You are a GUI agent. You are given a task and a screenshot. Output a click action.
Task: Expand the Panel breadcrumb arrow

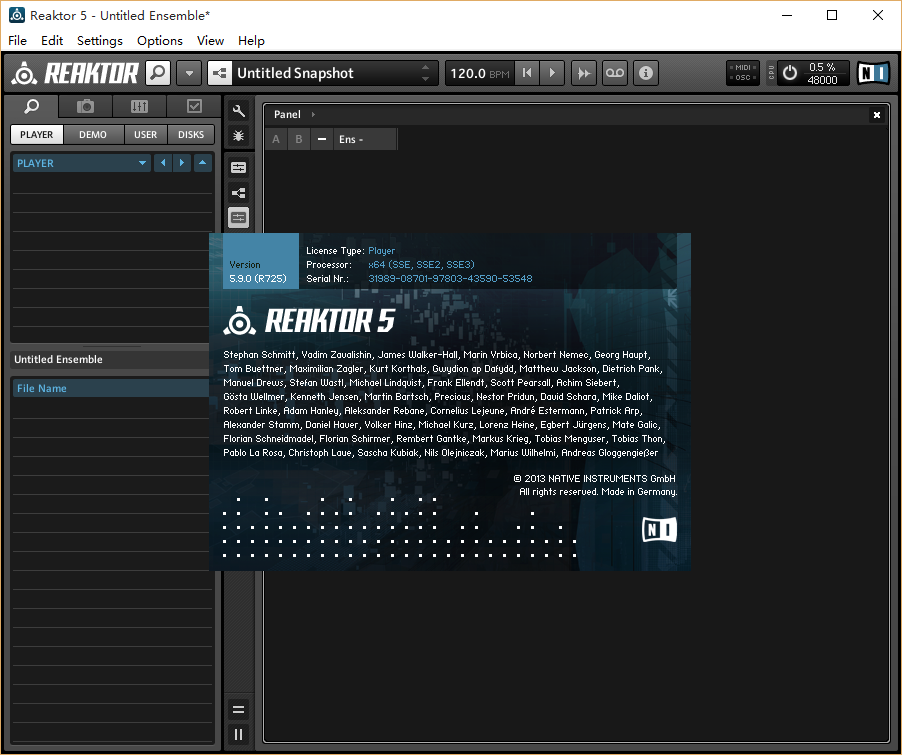point(313,115)
